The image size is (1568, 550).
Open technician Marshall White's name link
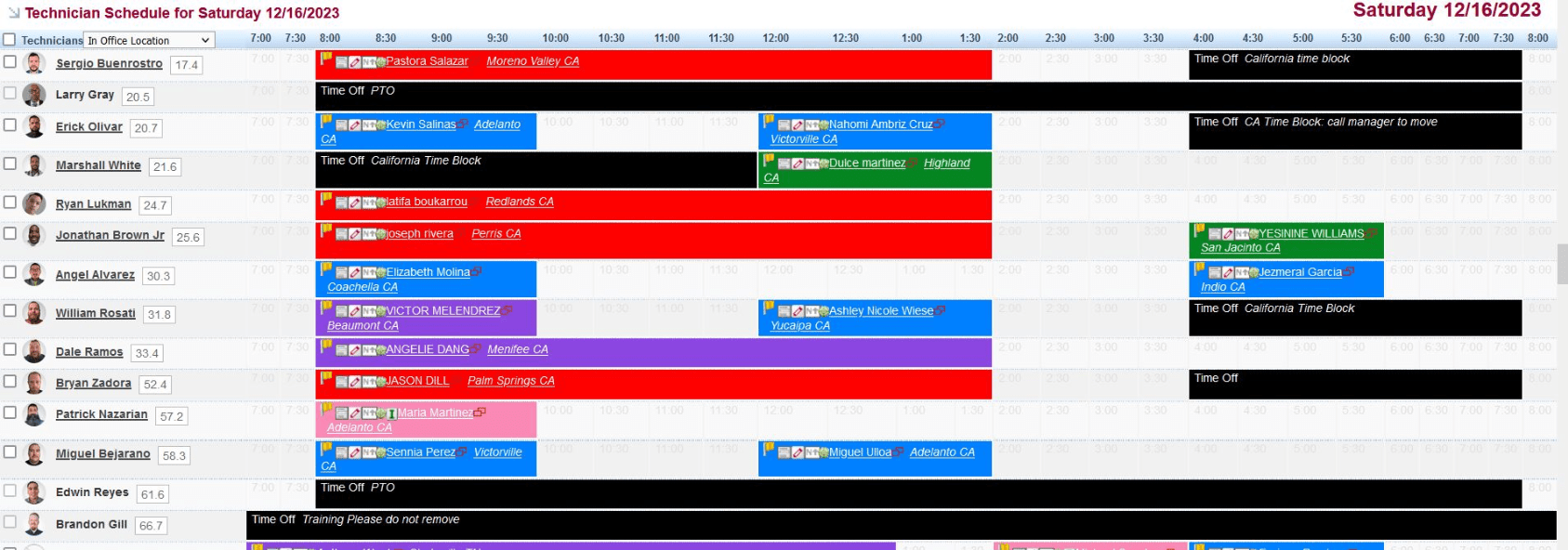pos(98,165)
